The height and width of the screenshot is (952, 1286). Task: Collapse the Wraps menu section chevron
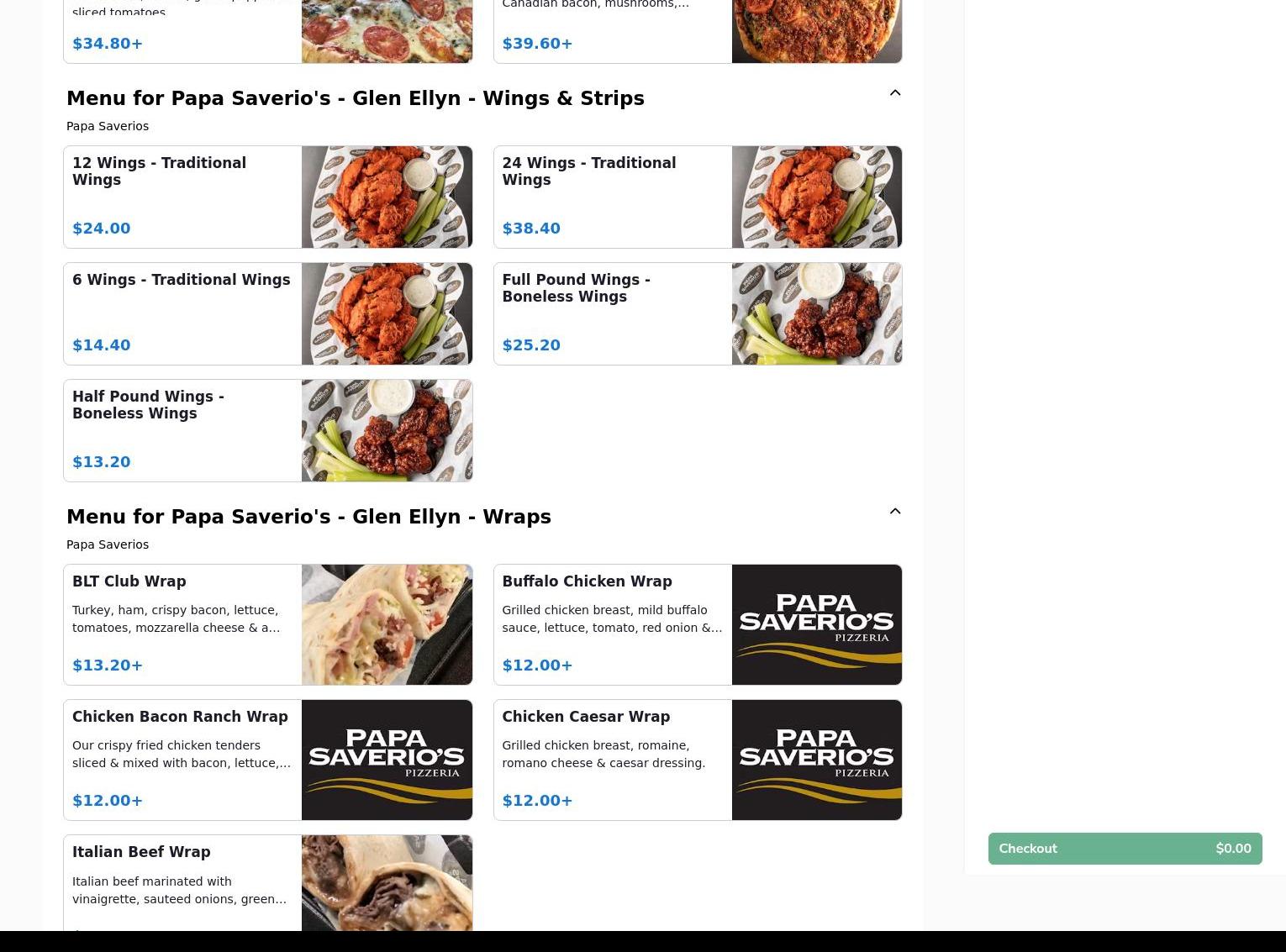[x=894, y=512]
